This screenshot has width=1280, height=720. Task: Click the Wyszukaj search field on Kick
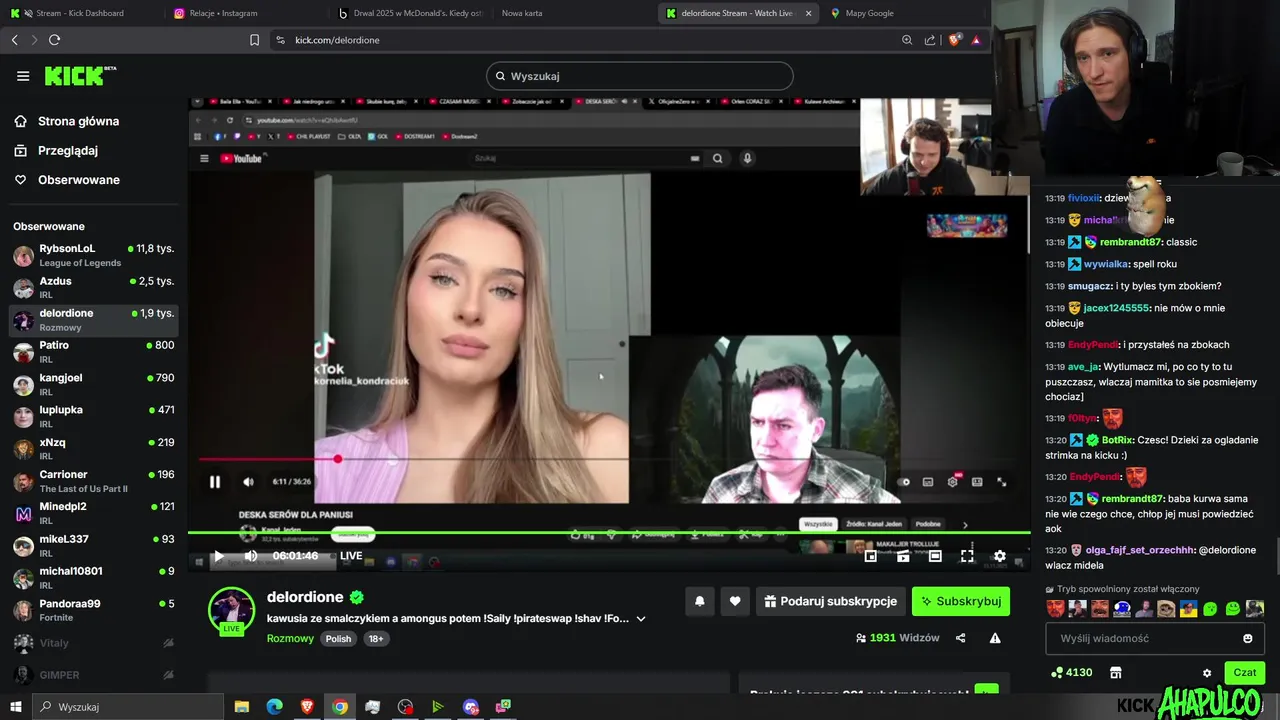[x=640, y=76]
